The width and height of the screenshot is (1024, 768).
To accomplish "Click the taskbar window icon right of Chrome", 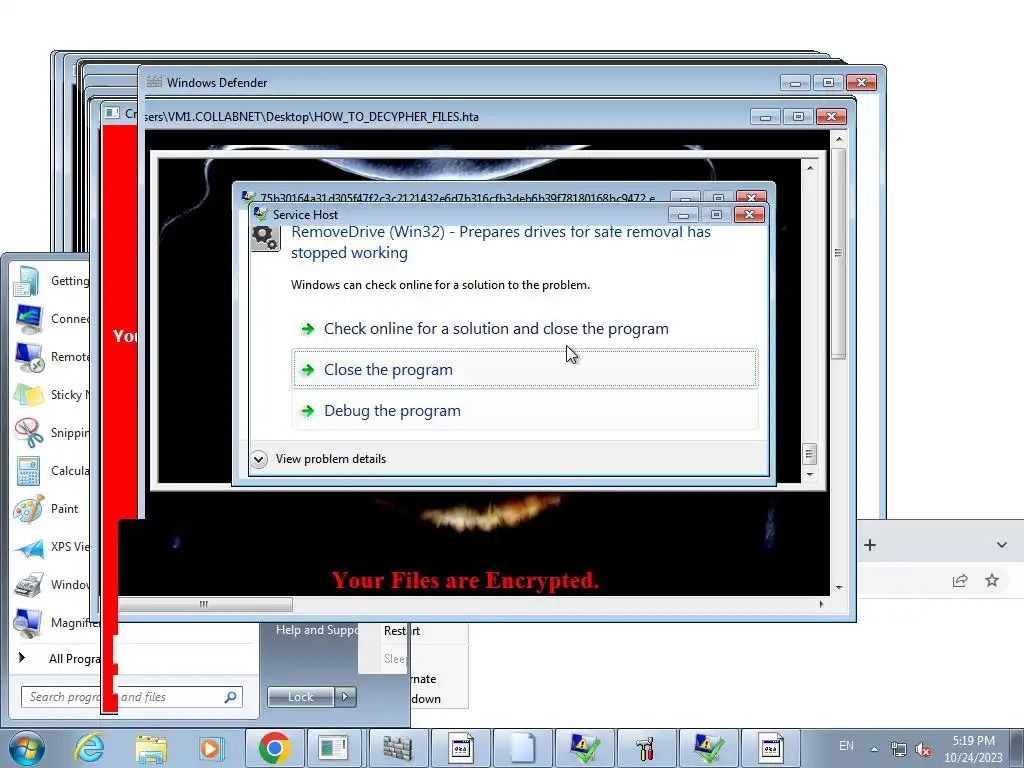I will (x=334, y=748).
